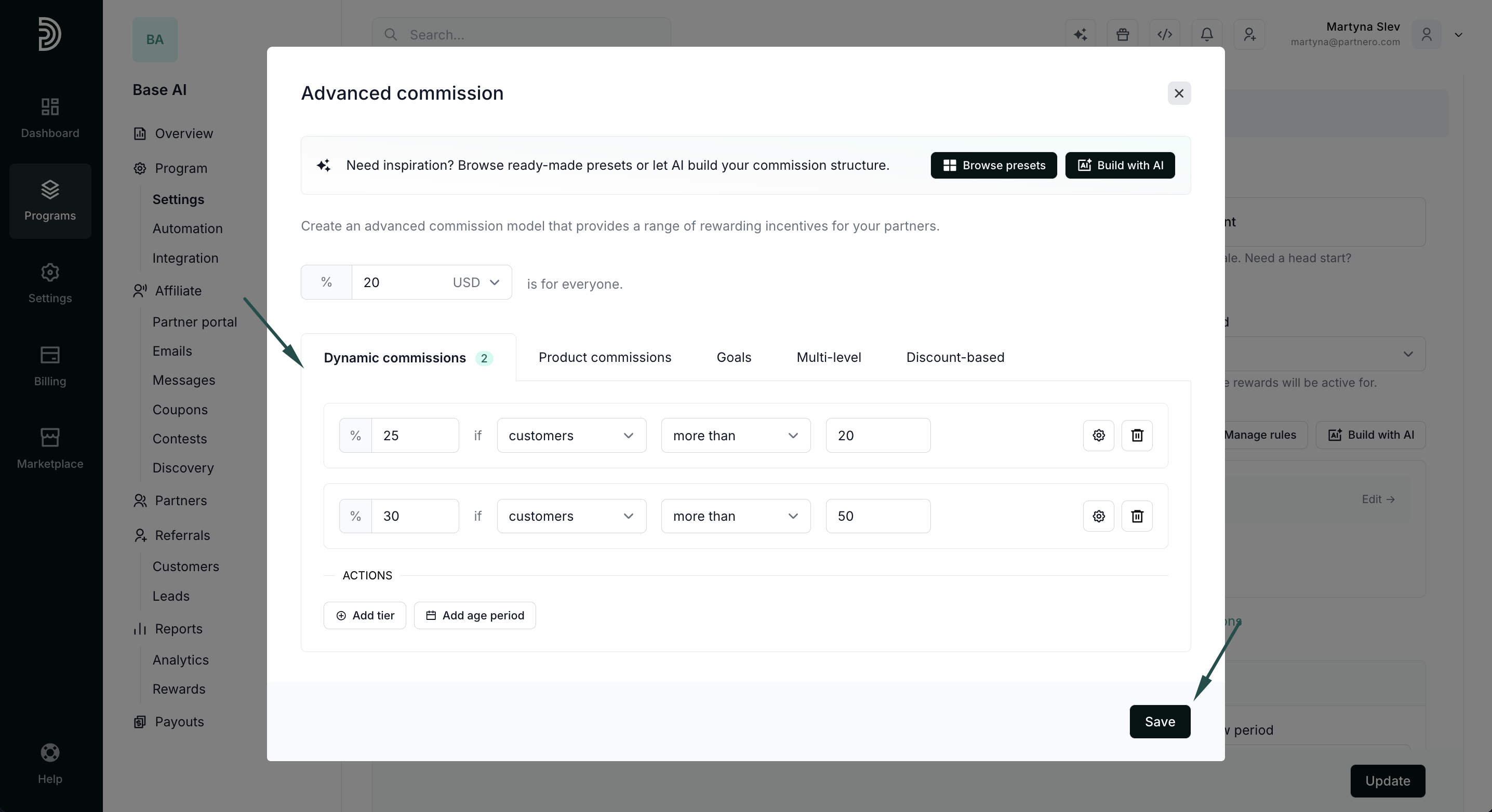This screenshot has height=812, width=1492.
Task: Switch to the Multi-level tab
Action: [828, 357]
